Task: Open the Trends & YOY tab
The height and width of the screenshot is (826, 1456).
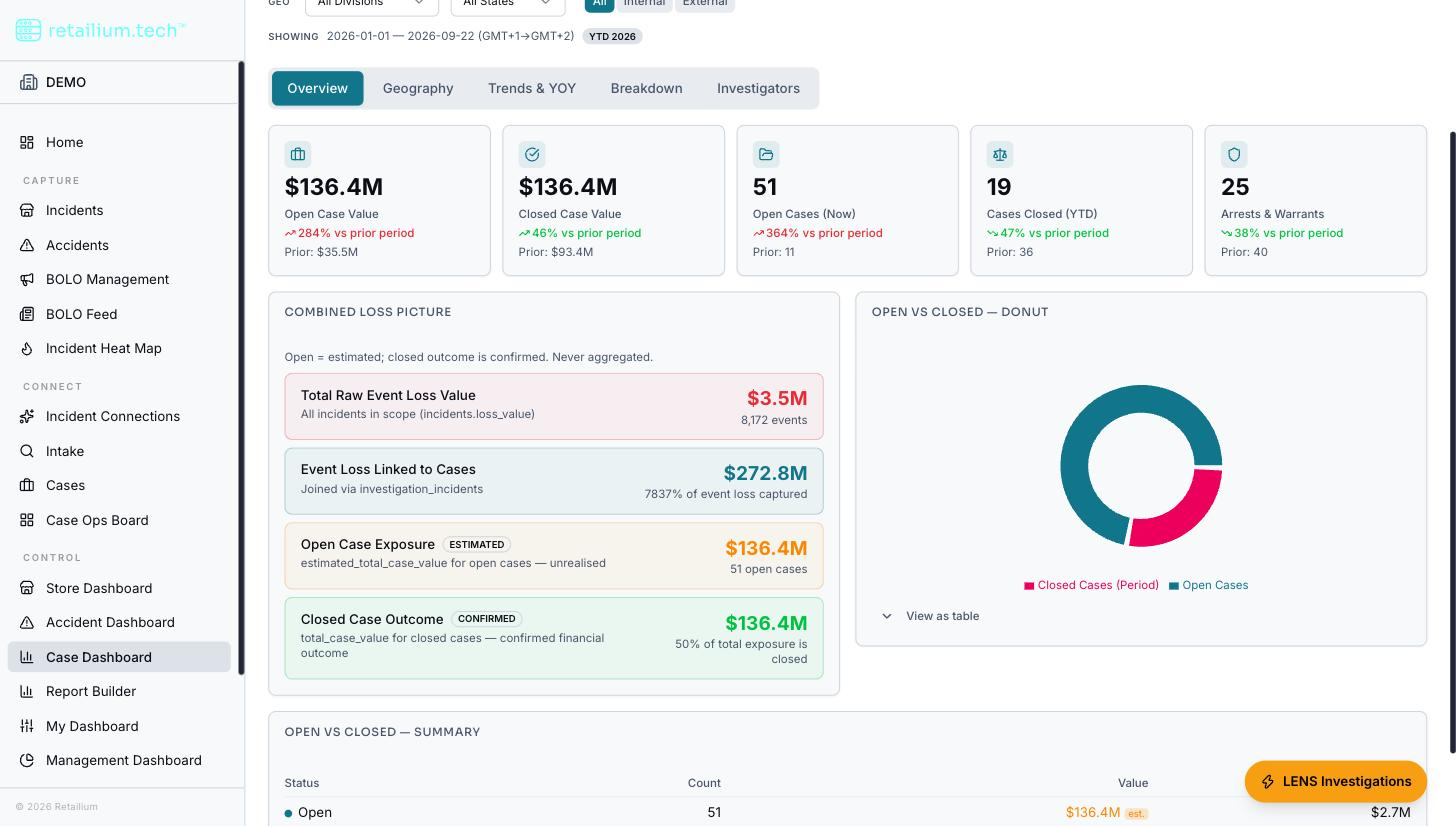Action: [532, 88]
